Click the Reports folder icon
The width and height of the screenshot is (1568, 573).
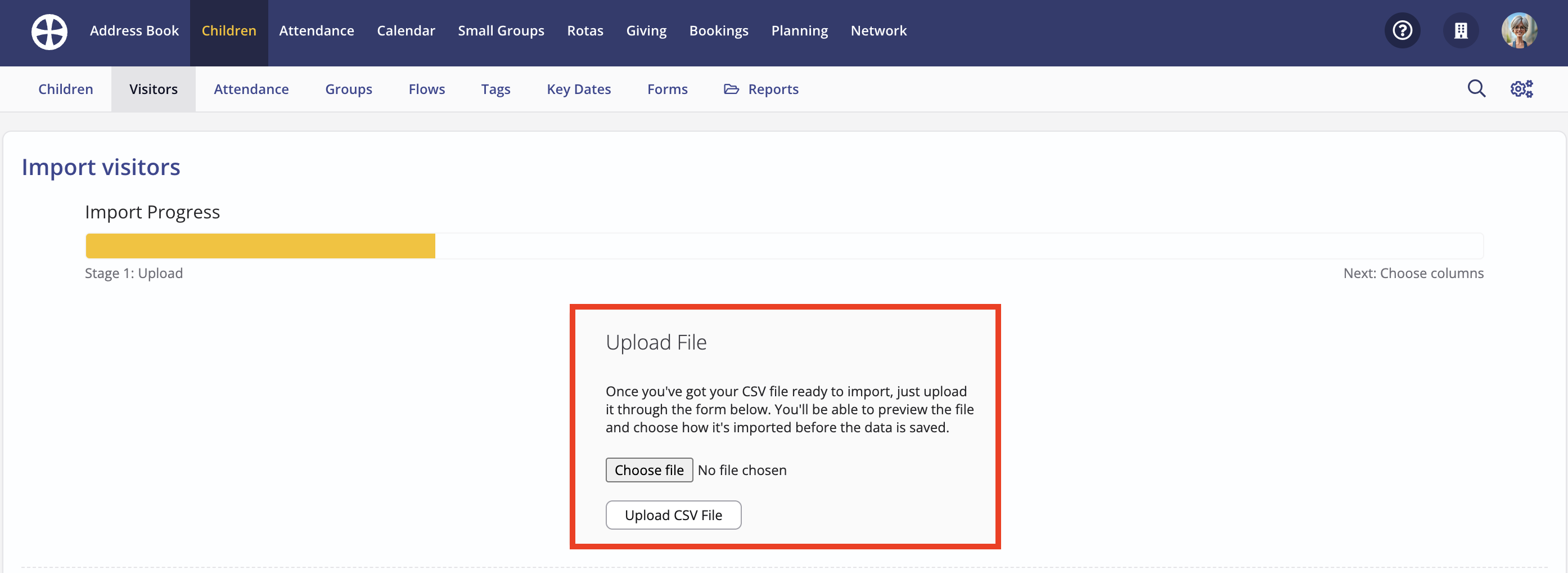(731, 89)
